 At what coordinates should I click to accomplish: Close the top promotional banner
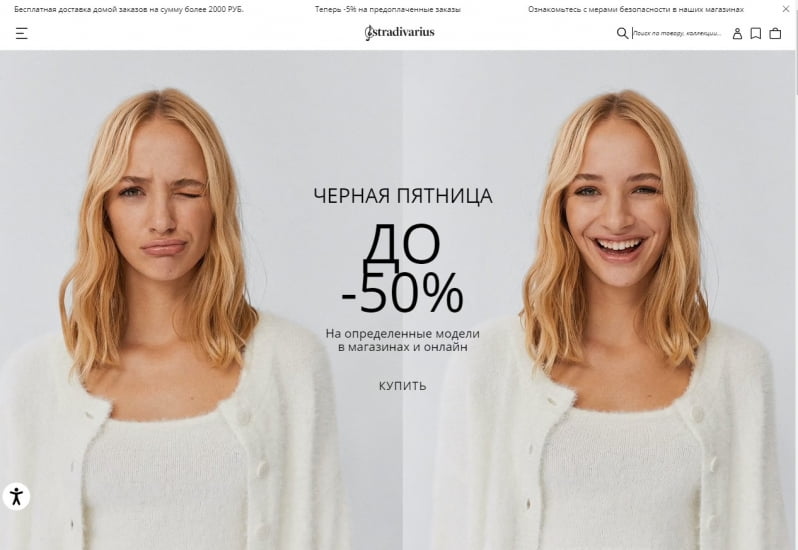[x=786, y=9]
